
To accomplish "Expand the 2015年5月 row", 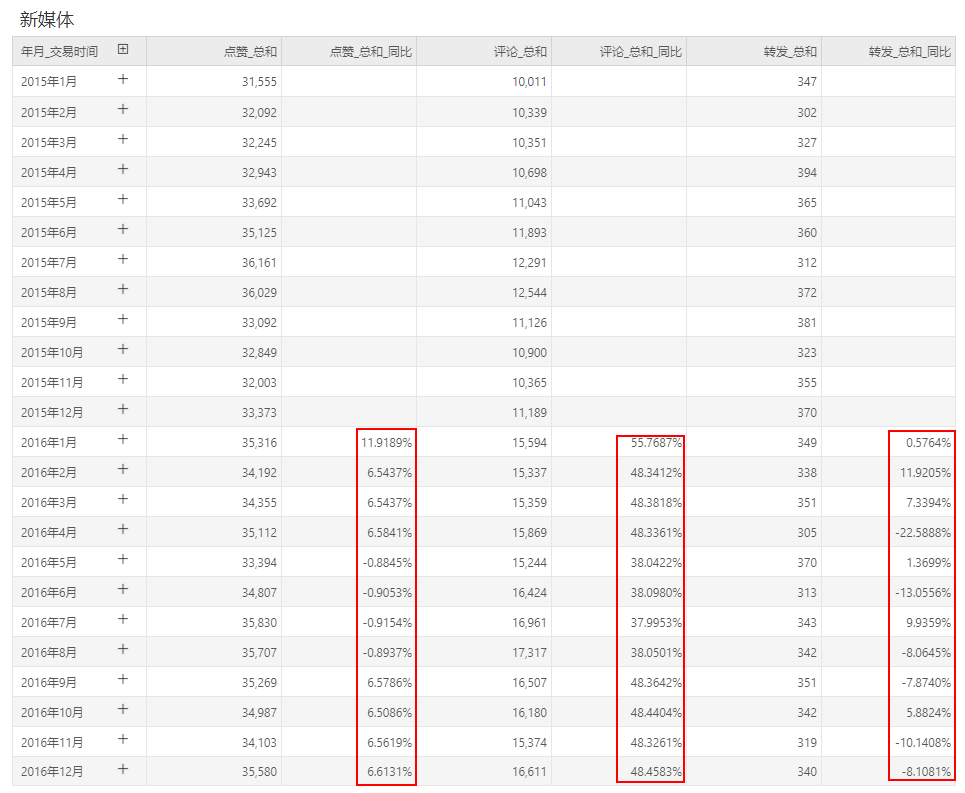I will click(123, 199).
